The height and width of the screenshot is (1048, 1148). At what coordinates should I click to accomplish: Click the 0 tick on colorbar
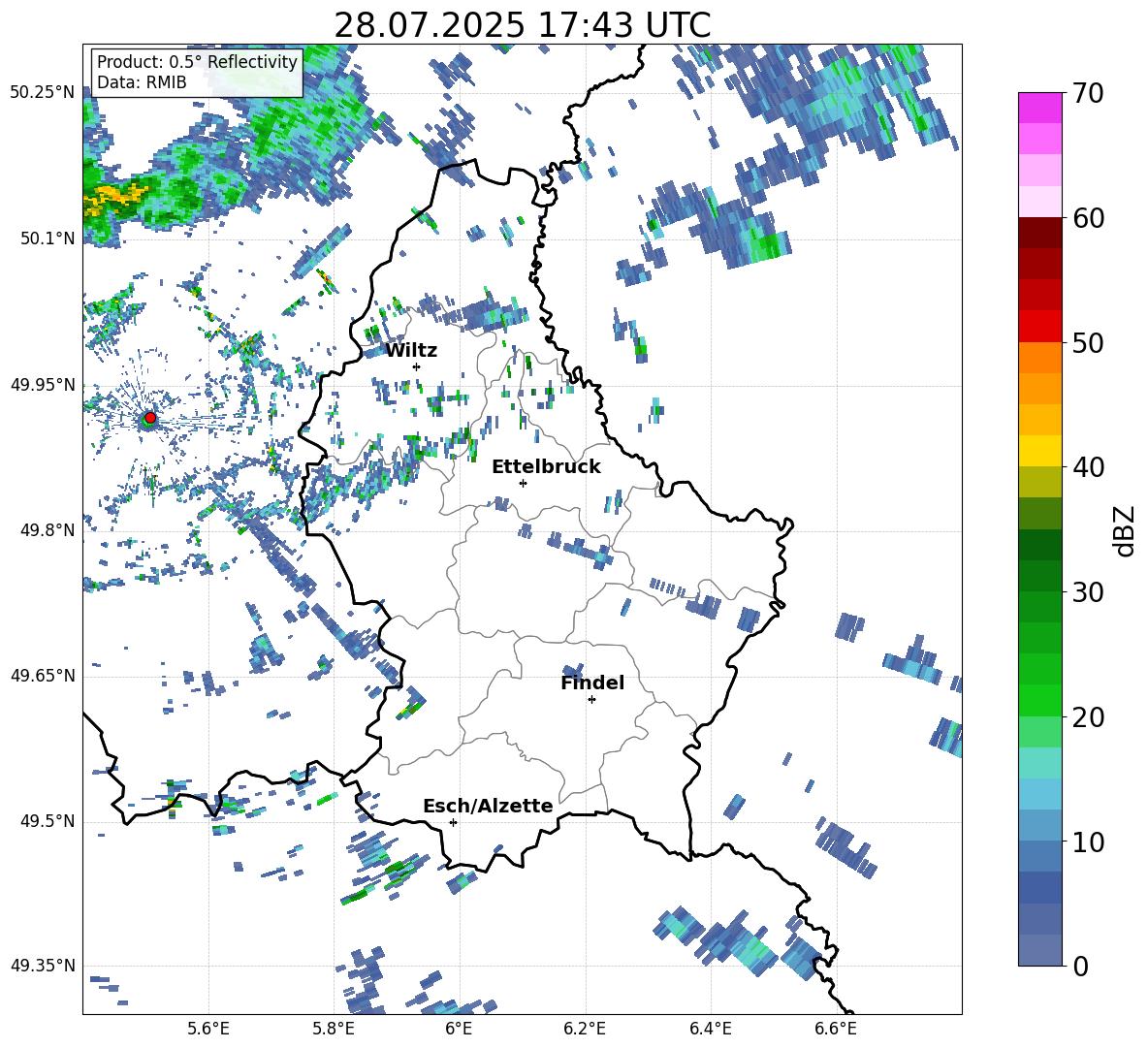point(1080,966)
